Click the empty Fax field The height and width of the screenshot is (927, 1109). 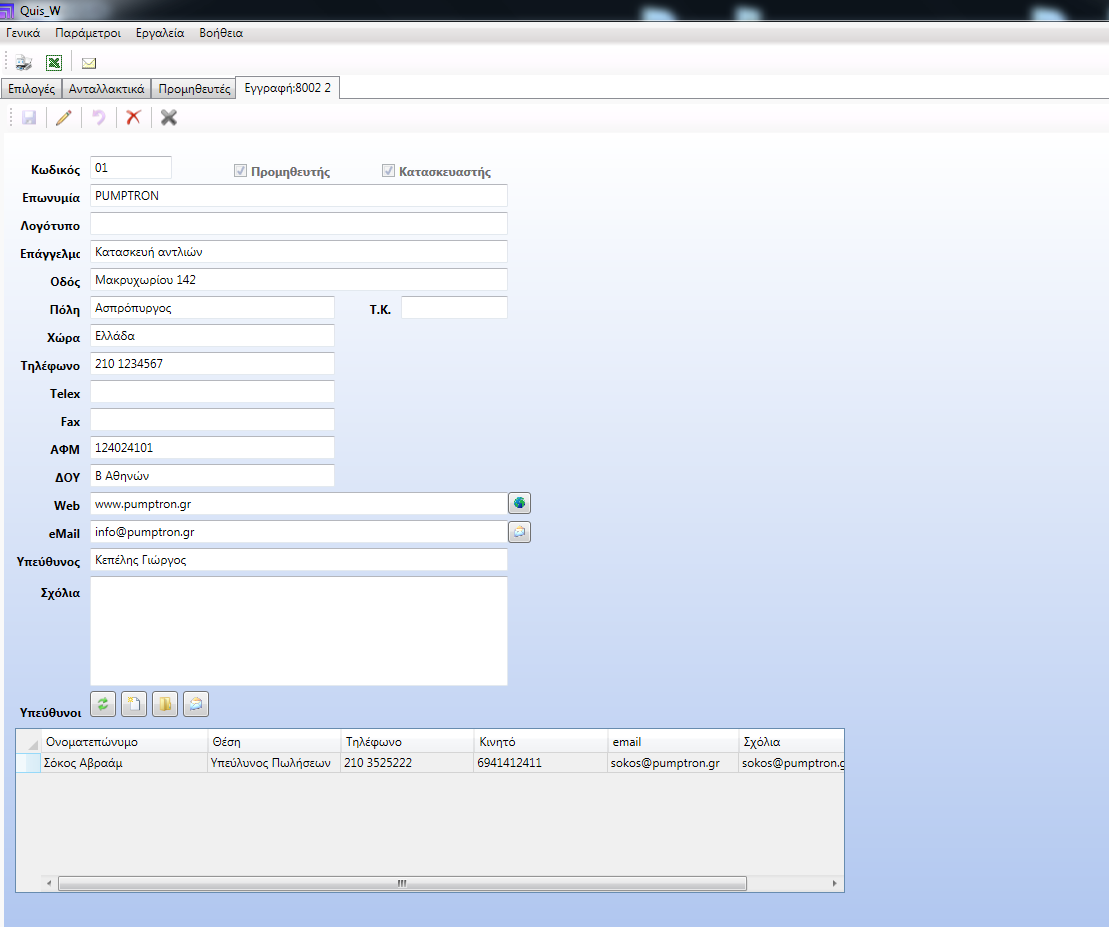tap(212, 419)
